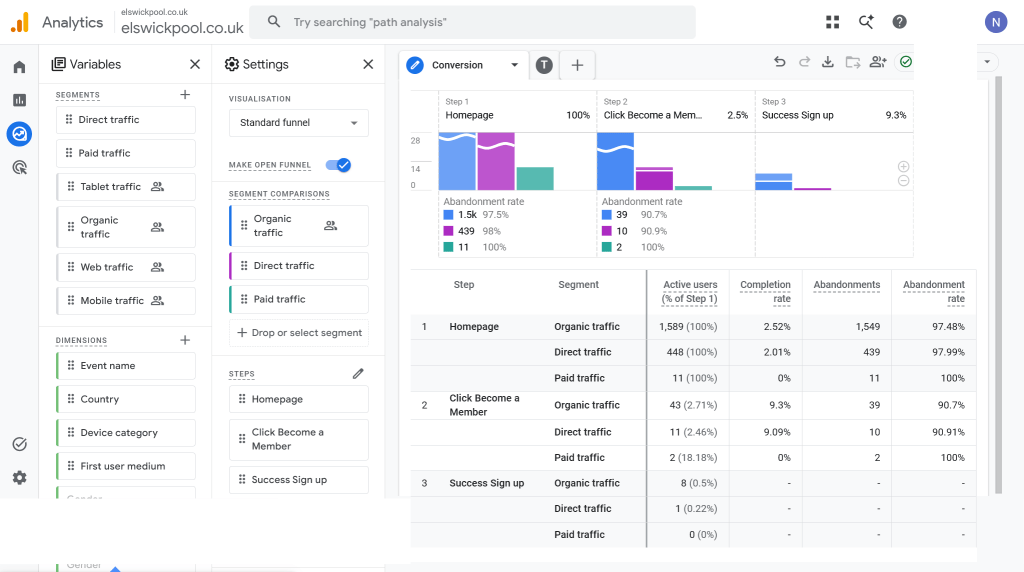
Task: Click Paid traffic in Segment Comparisons
Action: (299, 299)
